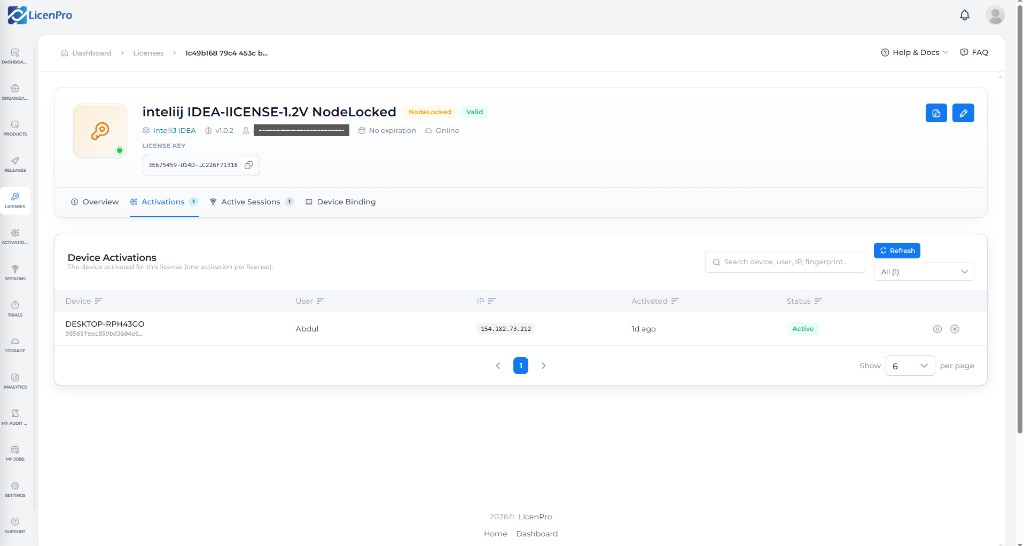Viewport: 1024px width, 546px height.
Task: Click the Dashboard footer link
Action: pos(537,534)
